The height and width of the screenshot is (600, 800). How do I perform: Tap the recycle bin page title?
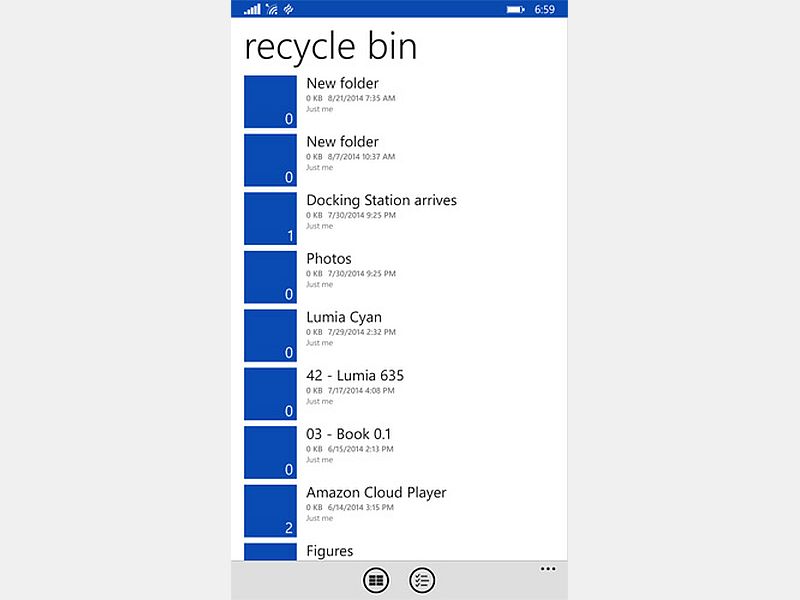point(331,47)
